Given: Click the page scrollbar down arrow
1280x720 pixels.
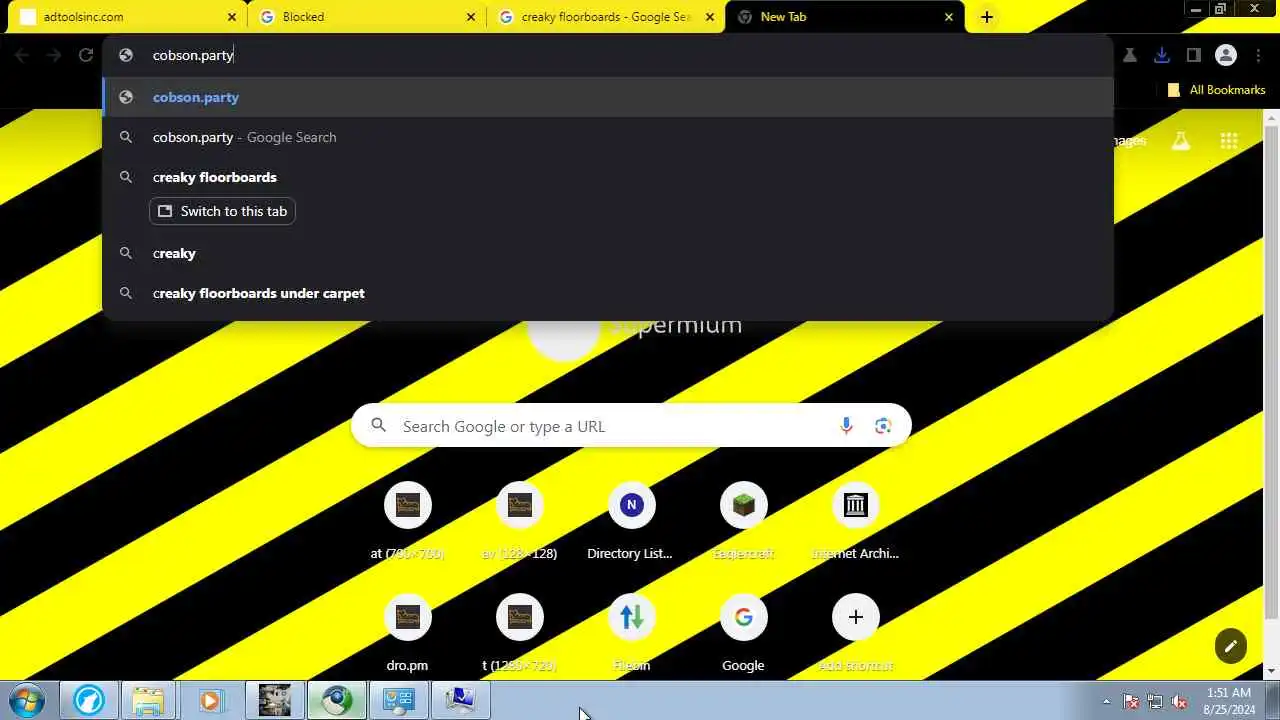Looking at the screenshot, I should pyautogui.click(x=1273, y=672).
